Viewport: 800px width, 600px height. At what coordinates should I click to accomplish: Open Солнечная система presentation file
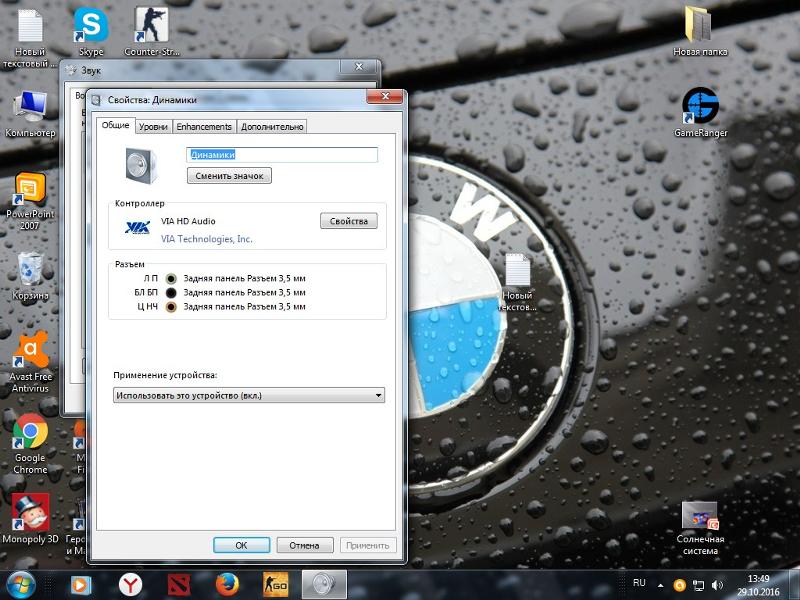699,528
